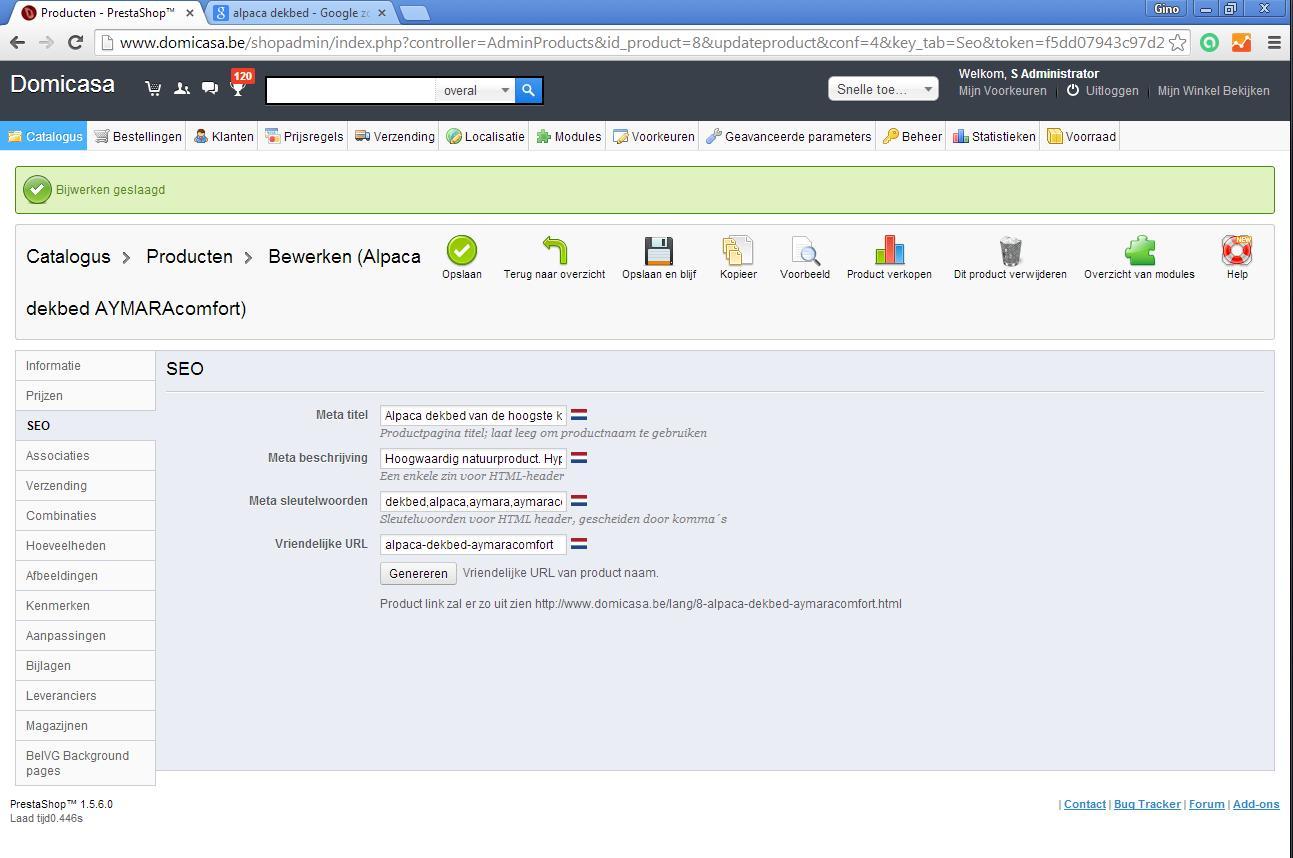Select the Aanpassingen product tab
1293x858 pixels.
[x=85, y=636]
